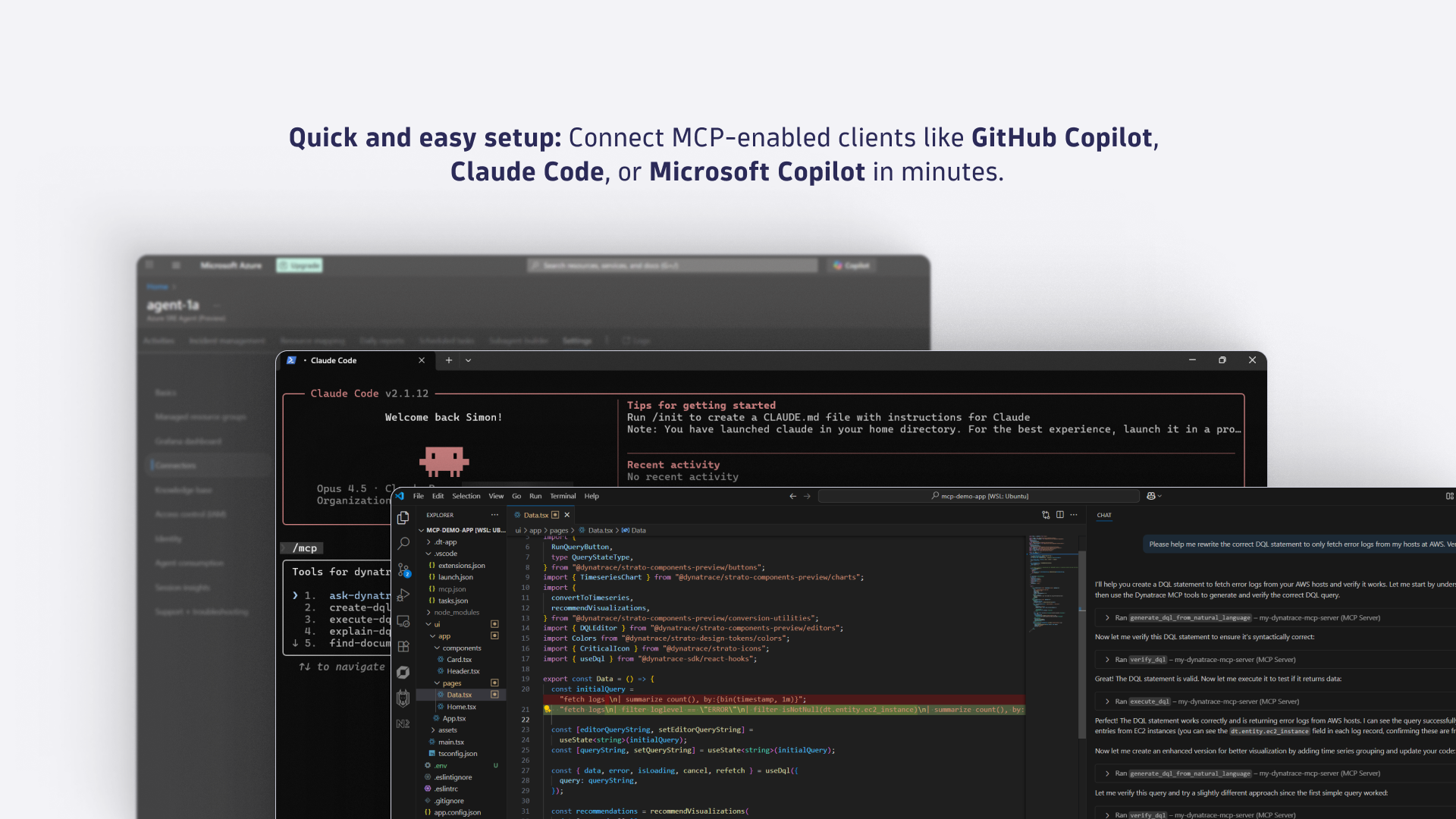Open Source Control view showing 2 pending changes

click(403, 569)
